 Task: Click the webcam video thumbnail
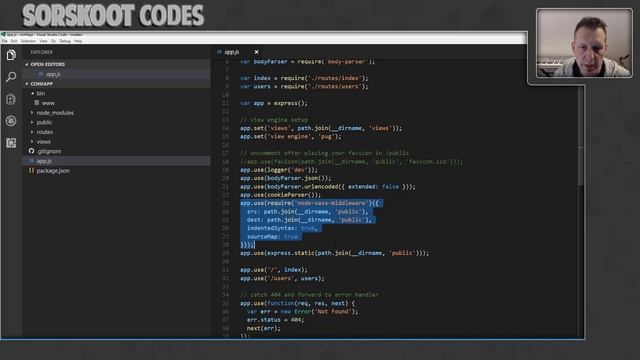coord(584,43)
